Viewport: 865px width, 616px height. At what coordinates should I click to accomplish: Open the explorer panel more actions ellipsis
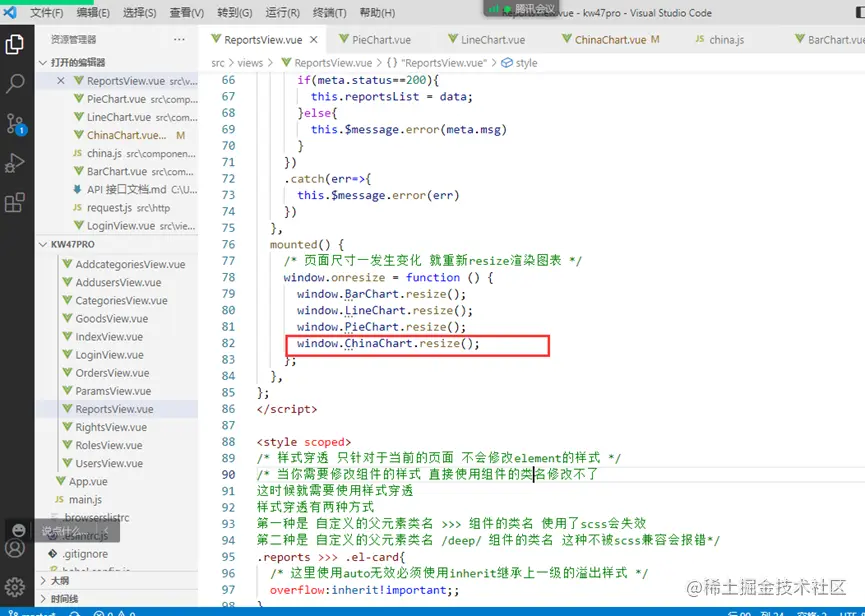pos(179,39)
